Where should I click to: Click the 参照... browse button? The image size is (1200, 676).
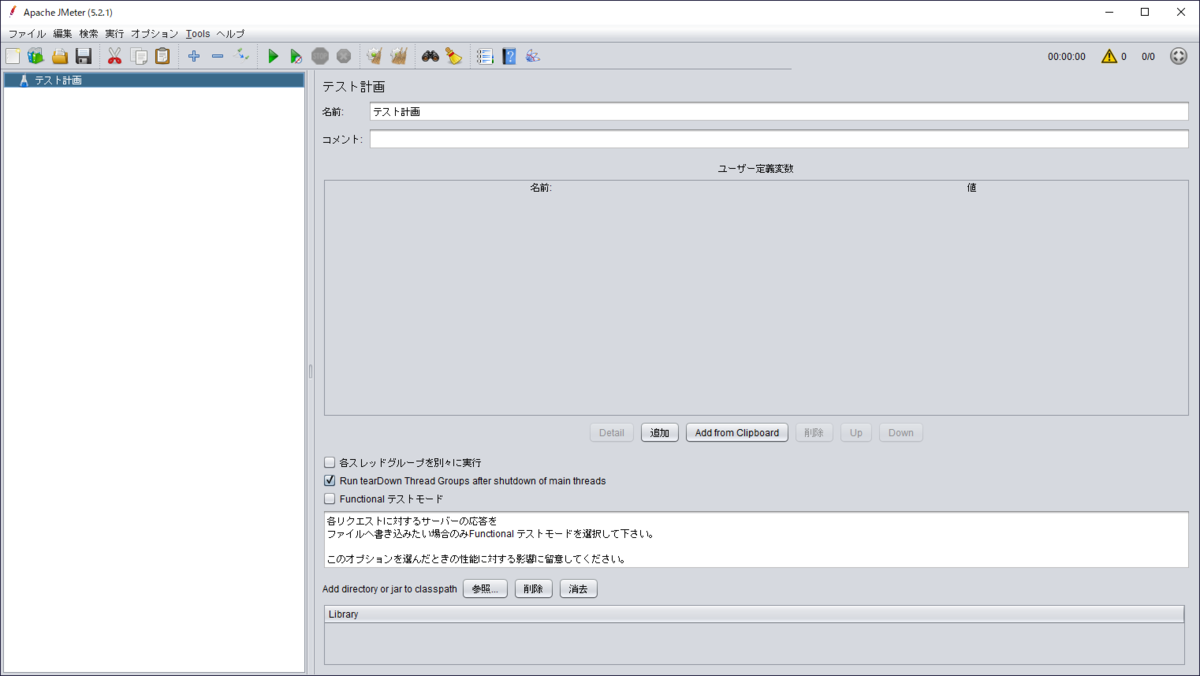485,589
